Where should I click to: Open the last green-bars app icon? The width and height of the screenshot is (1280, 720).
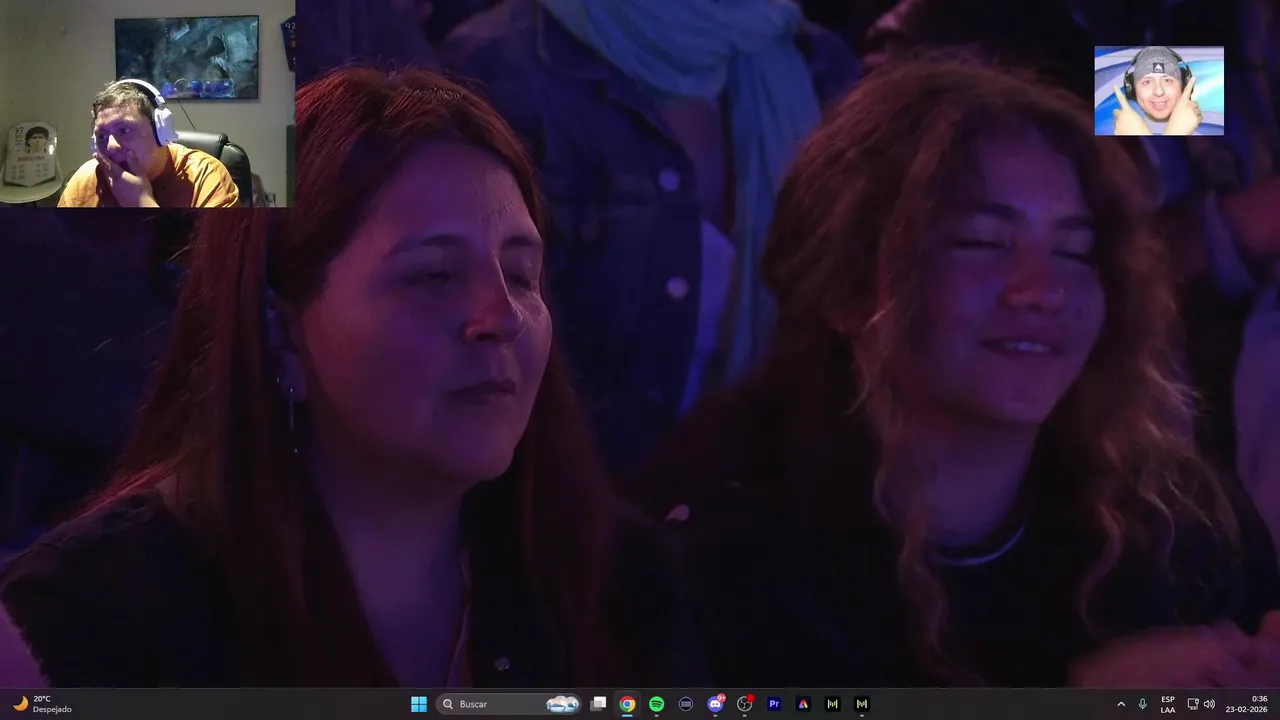tap(861, 704)
